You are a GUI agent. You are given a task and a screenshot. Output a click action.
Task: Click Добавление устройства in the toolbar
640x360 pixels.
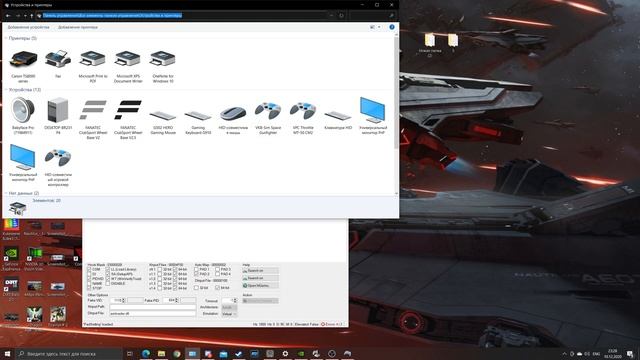point(28,27)
